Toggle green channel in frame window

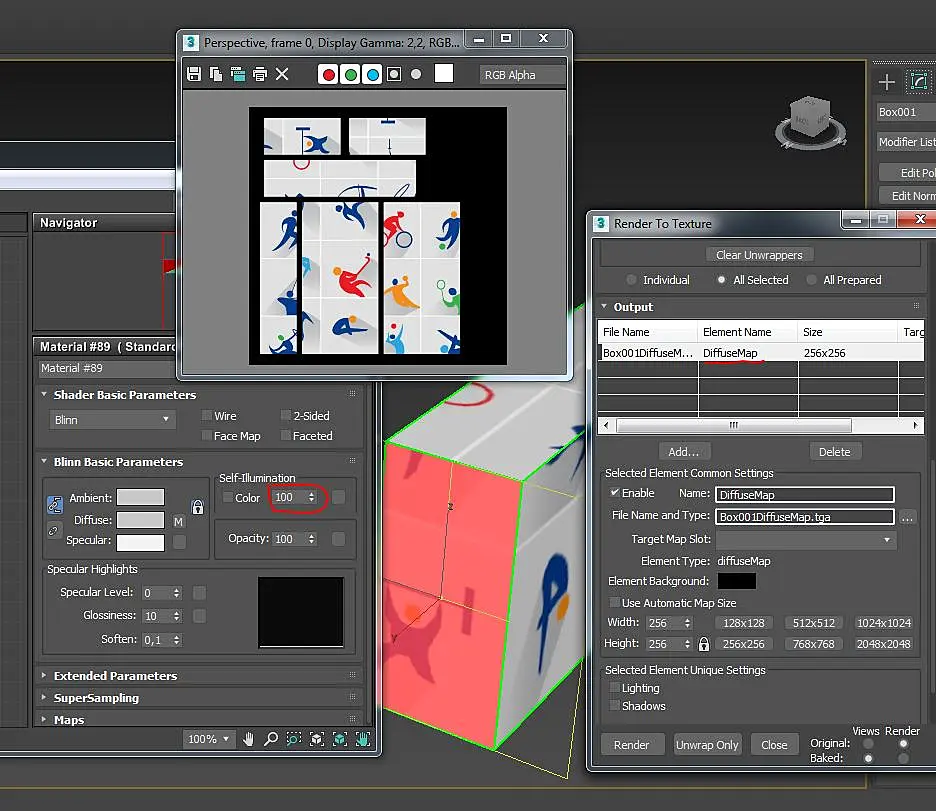point(350,75)
